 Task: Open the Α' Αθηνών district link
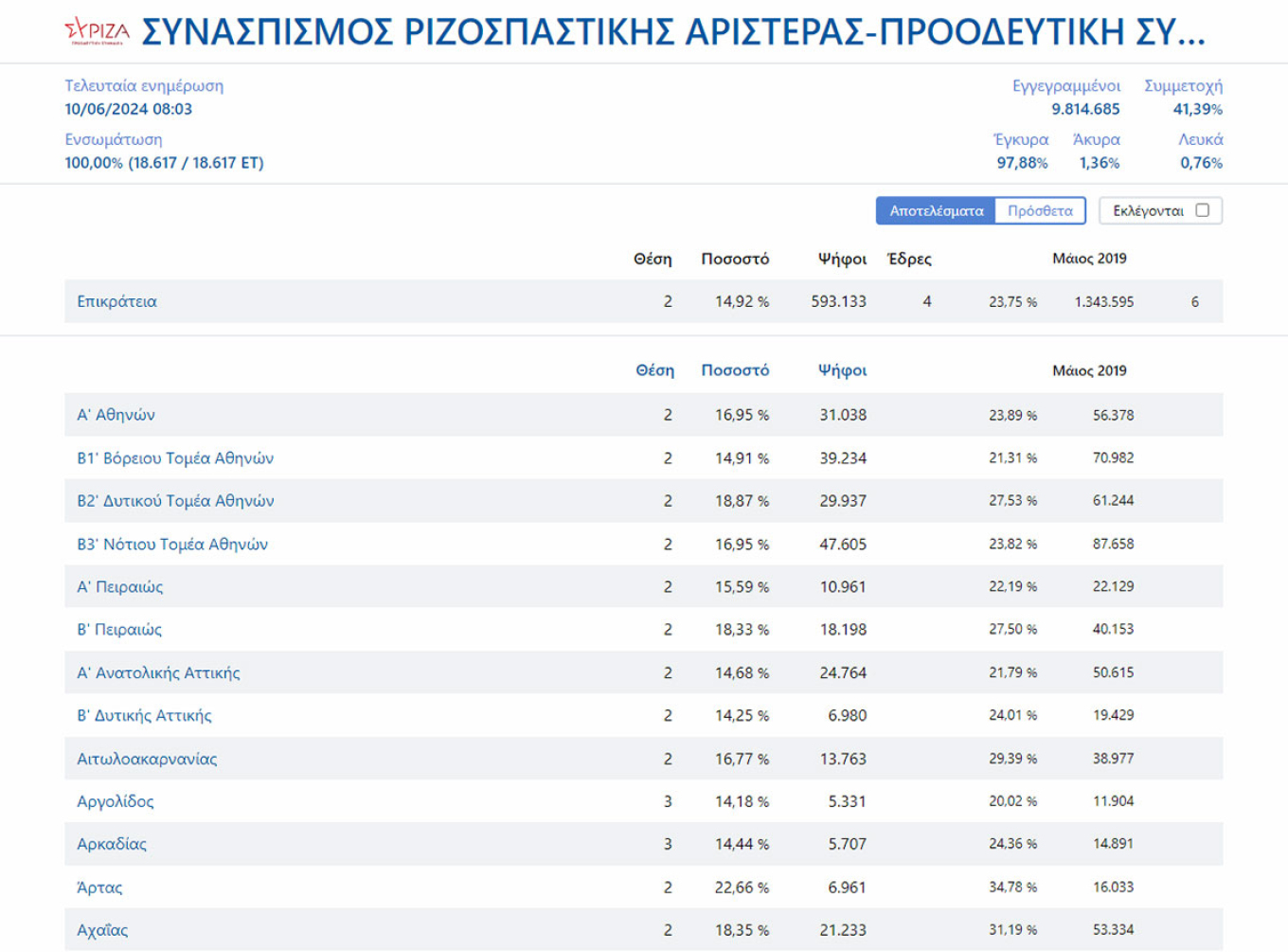[116, 415]
